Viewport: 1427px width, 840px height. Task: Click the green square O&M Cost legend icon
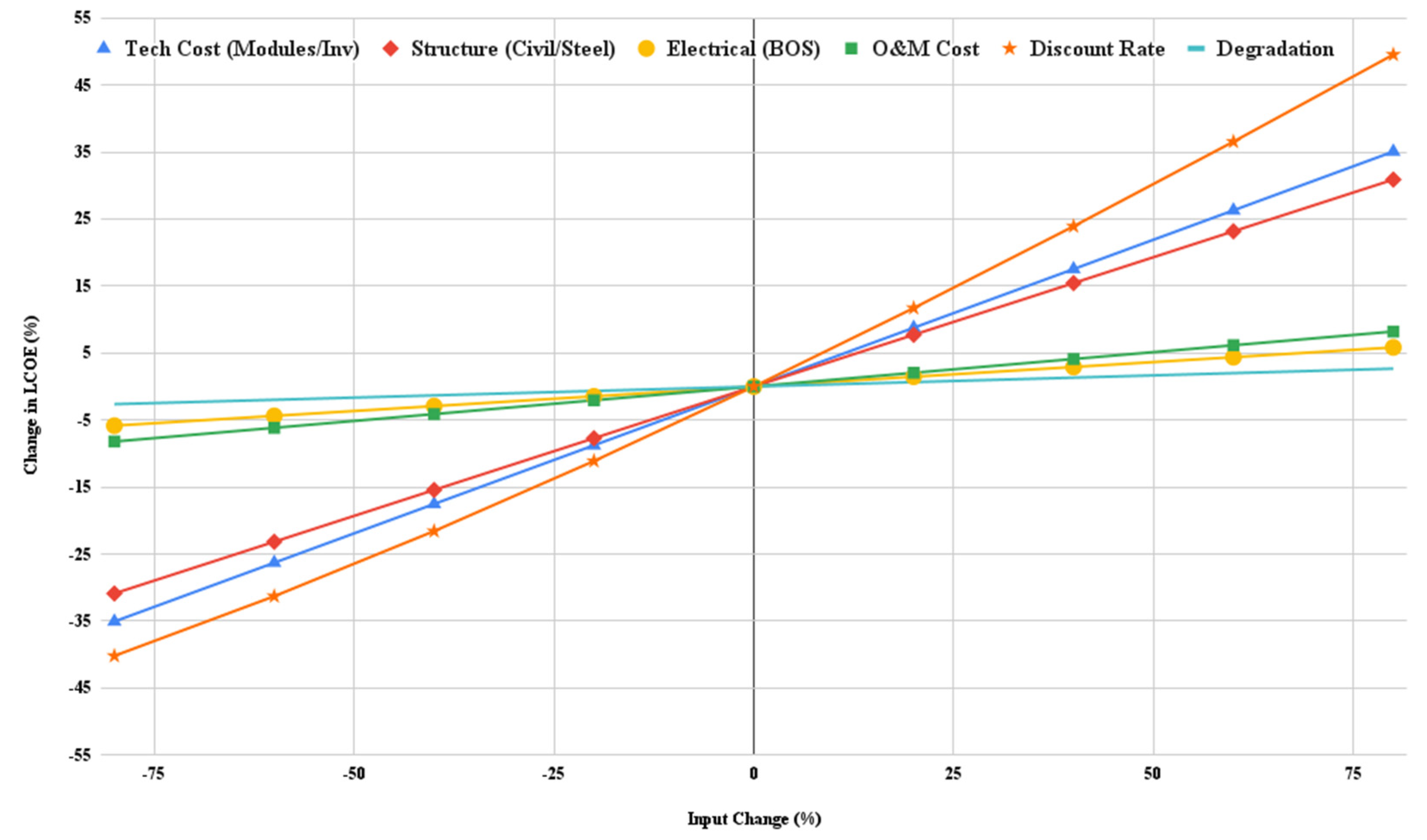coord(851,49)
